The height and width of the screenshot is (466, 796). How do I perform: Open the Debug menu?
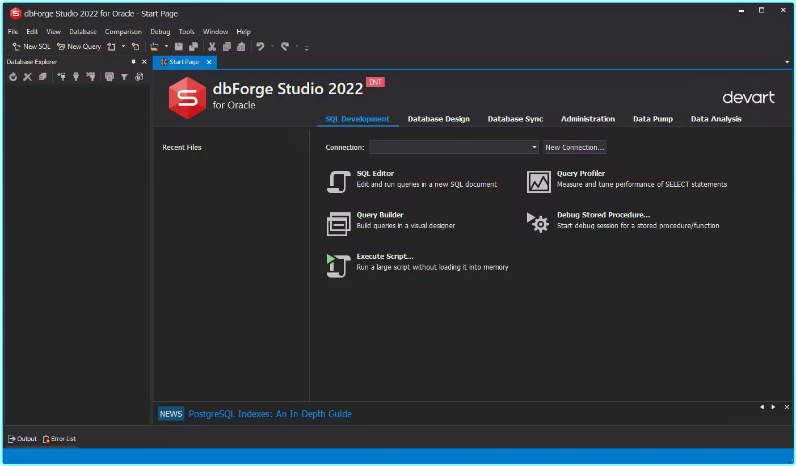[x=160, y=31]
